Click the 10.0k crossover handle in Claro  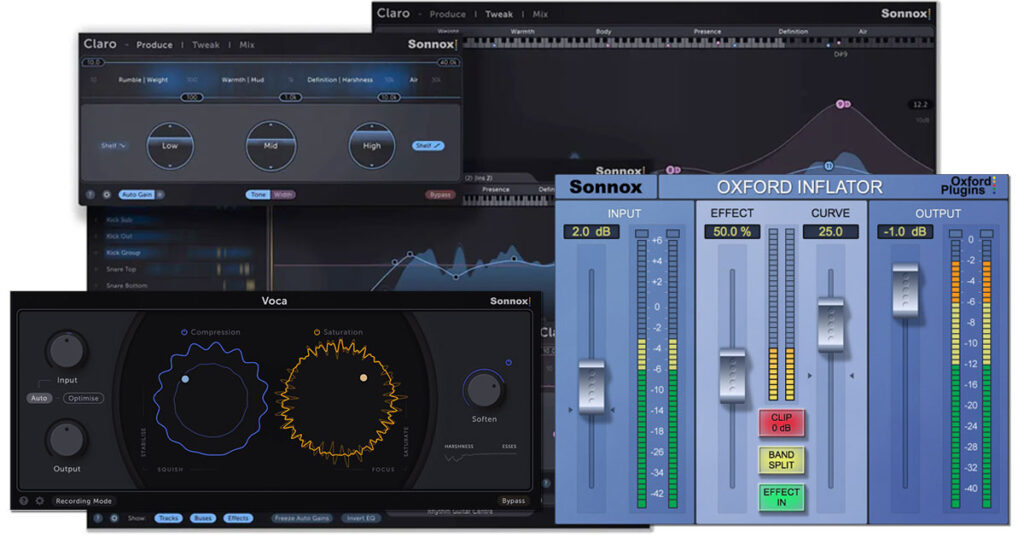coord(389,97)
